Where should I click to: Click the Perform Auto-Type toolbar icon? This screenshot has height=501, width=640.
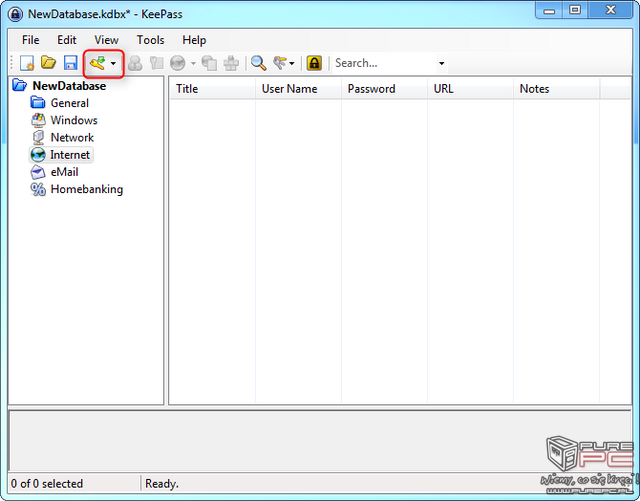click(x=231, y=63)
